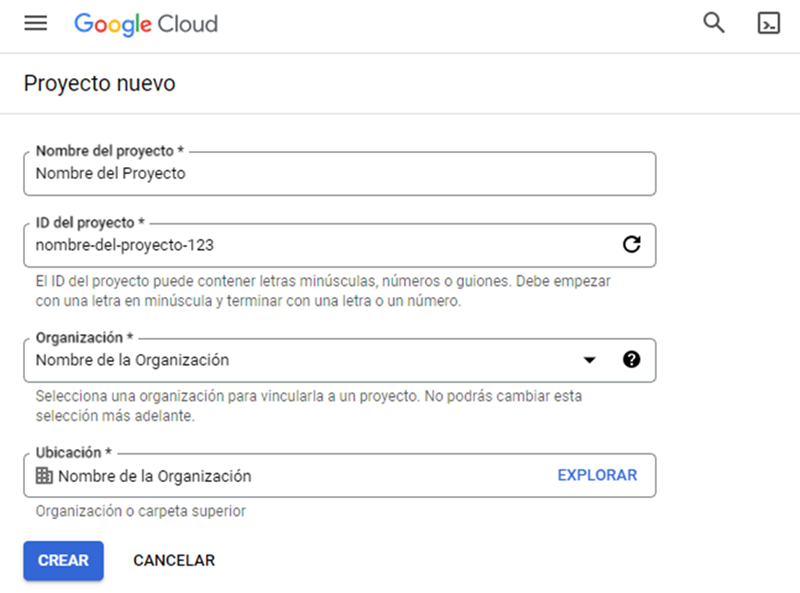800x593 pixels.
Task: Click the 'Organización o carpeta superior' hint
Action: pyautogui.click(x=140, y=511)
